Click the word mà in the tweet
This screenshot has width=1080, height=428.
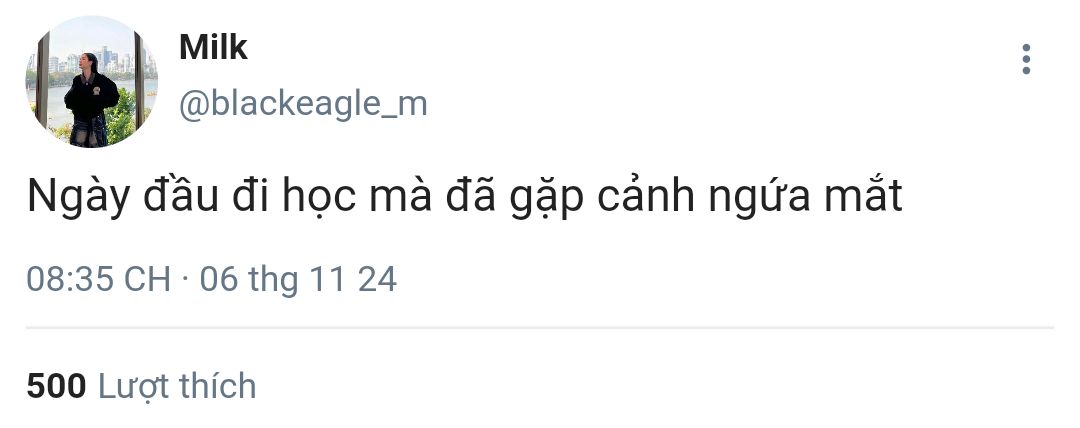point(401,197)
